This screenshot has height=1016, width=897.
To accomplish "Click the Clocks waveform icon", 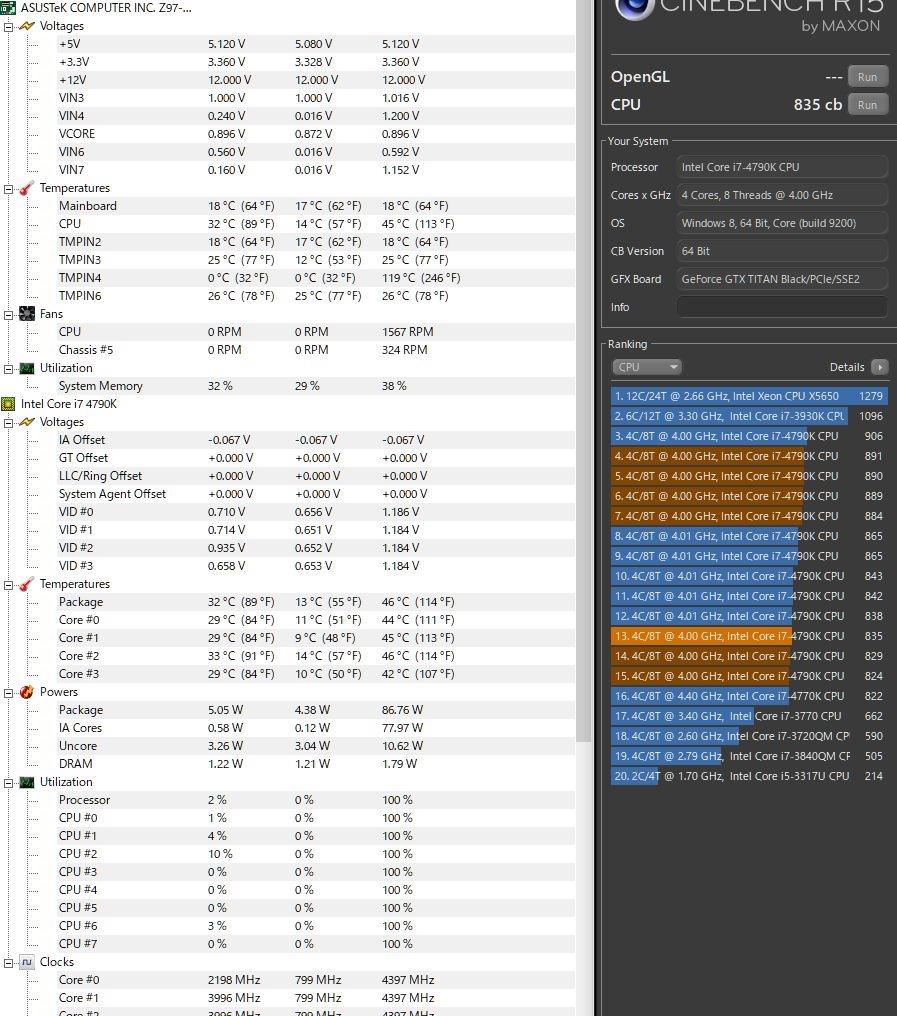I will [27, 962].
